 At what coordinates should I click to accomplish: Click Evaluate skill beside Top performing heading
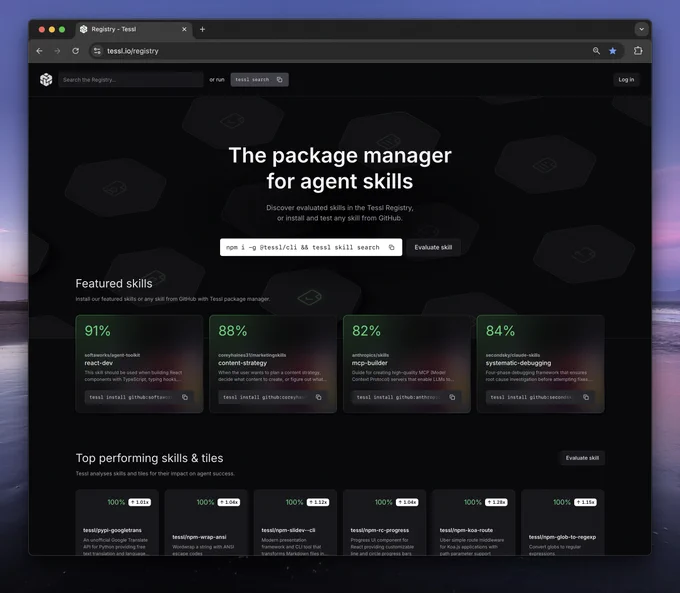click(582, 458)
